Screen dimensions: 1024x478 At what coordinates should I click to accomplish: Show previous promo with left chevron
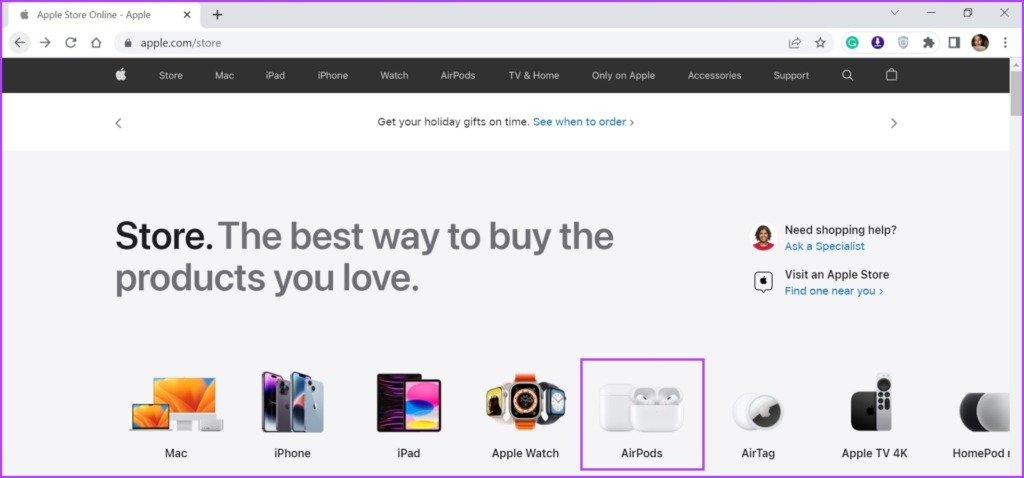pyautogui.click(x=118, y=123)
